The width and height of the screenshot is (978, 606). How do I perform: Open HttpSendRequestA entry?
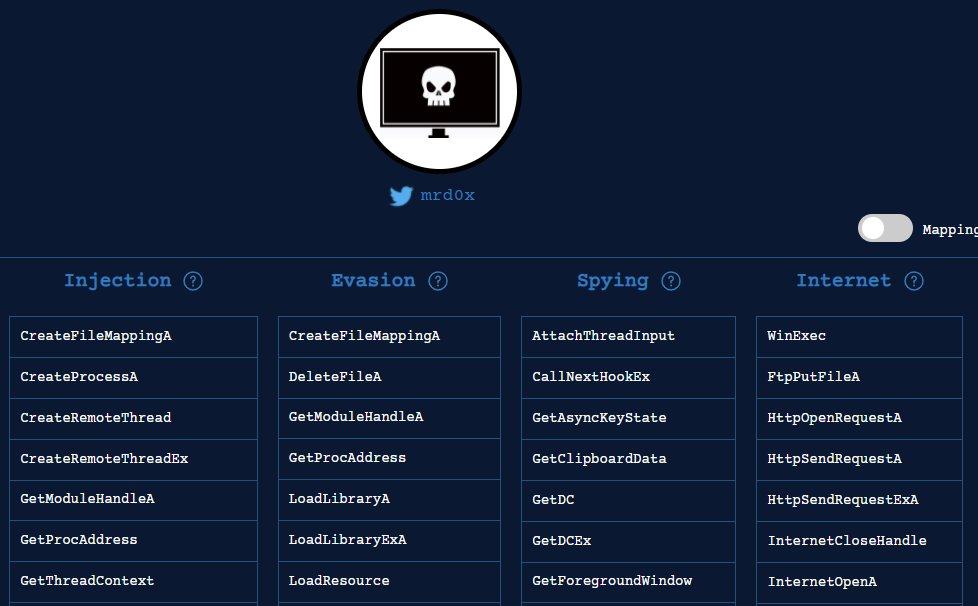pos(859,459)
